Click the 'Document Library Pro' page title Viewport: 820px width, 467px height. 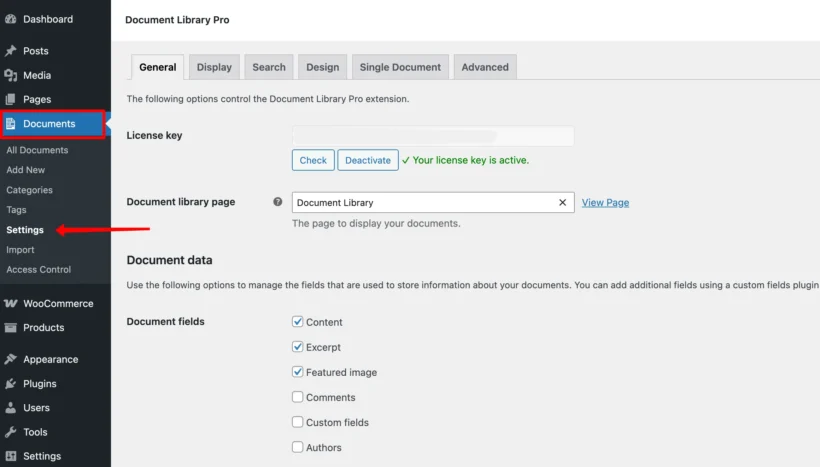177,20
